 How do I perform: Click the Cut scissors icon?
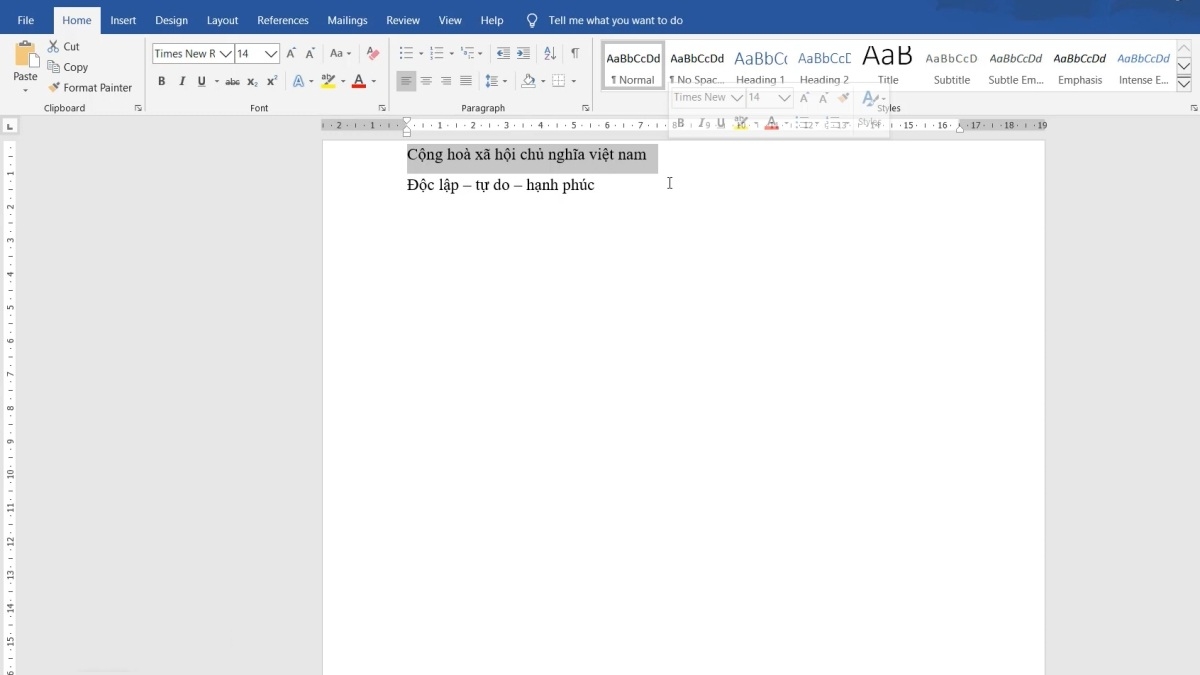(54, 47)
